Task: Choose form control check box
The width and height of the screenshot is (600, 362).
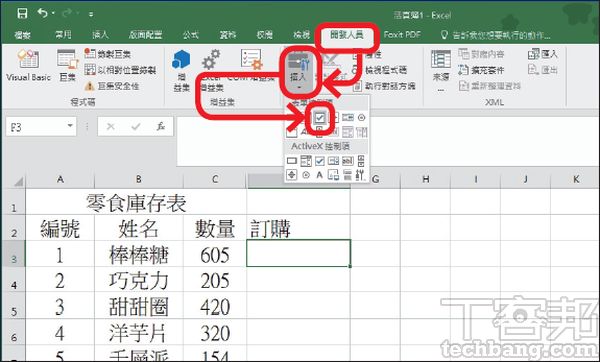Action: coord(320,117)
